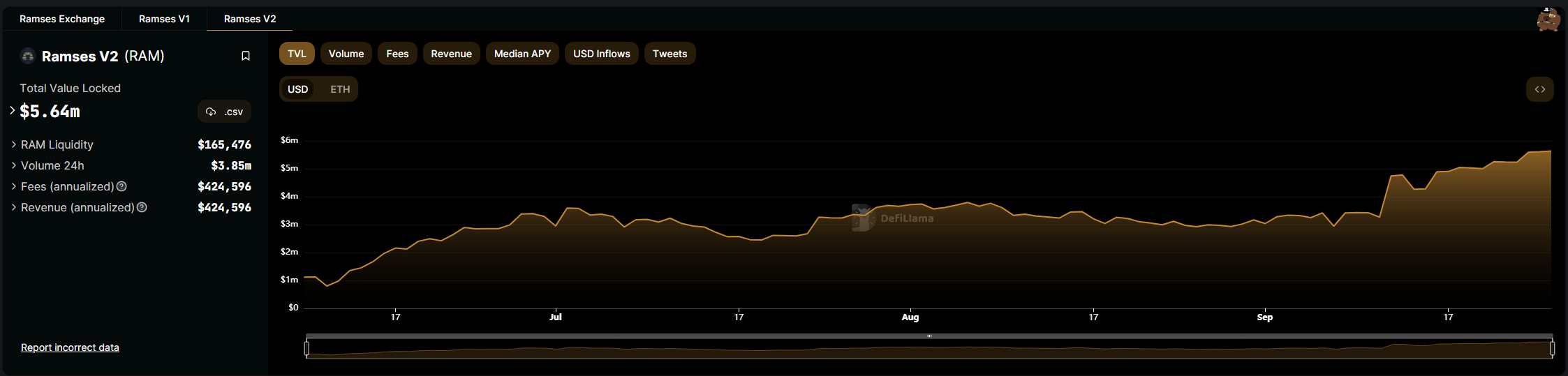1568x376 pixels.
Task: Select the Ramses V2 tab
Action: (x=250, y=19)
